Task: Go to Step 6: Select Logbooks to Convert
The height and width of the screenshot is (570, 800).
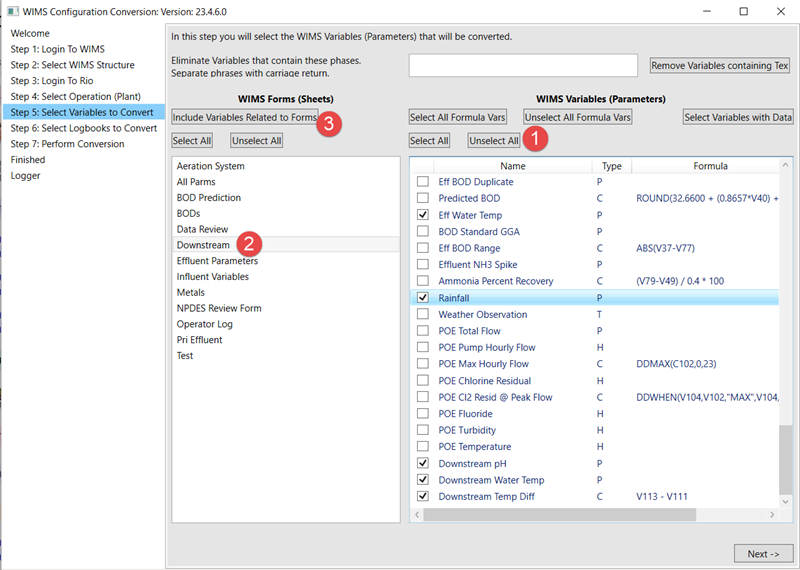Action: pos(83,128)
